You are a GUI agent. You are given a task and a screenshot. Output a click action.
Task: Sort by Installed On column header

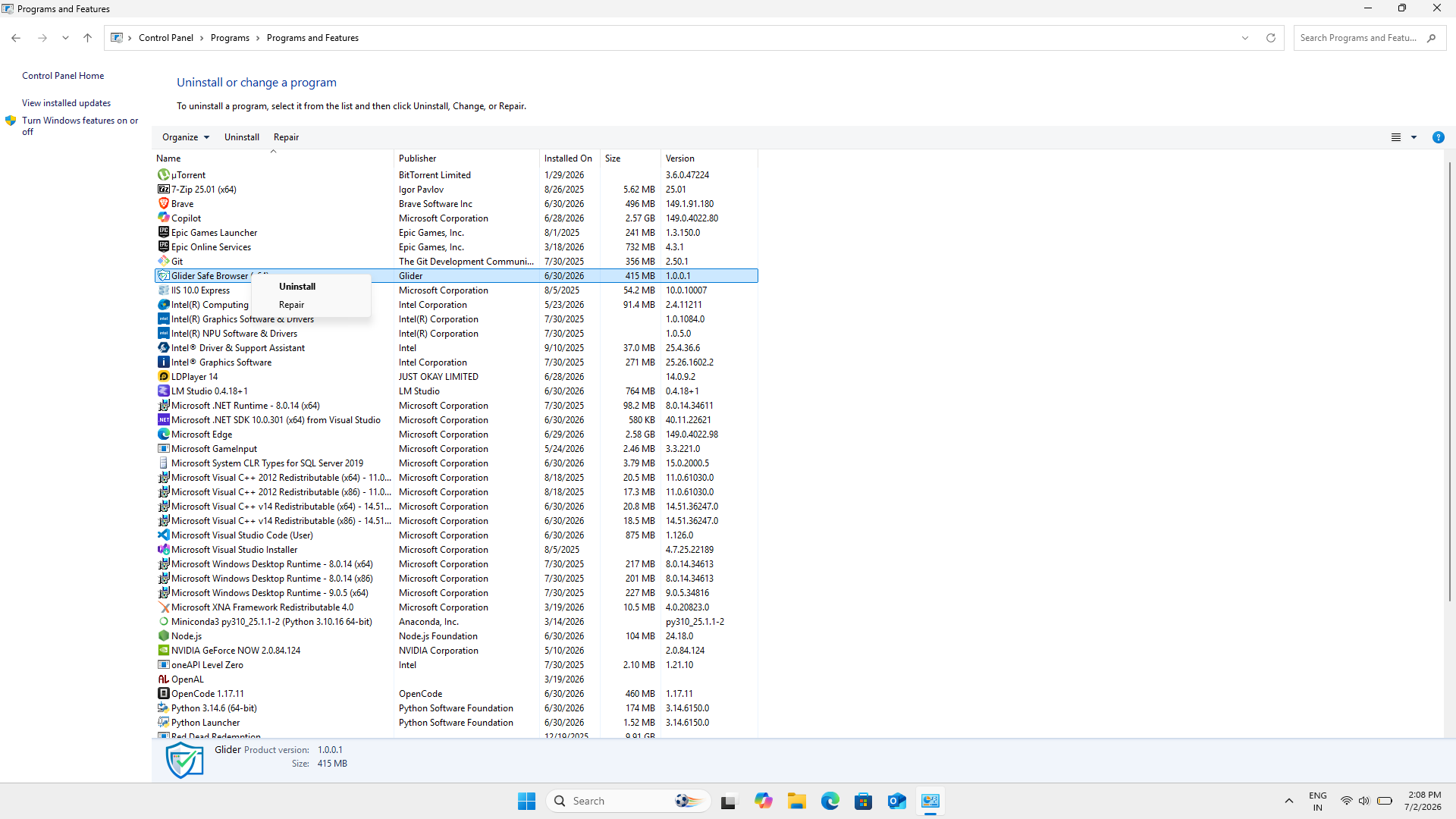[x=570, y=158]
